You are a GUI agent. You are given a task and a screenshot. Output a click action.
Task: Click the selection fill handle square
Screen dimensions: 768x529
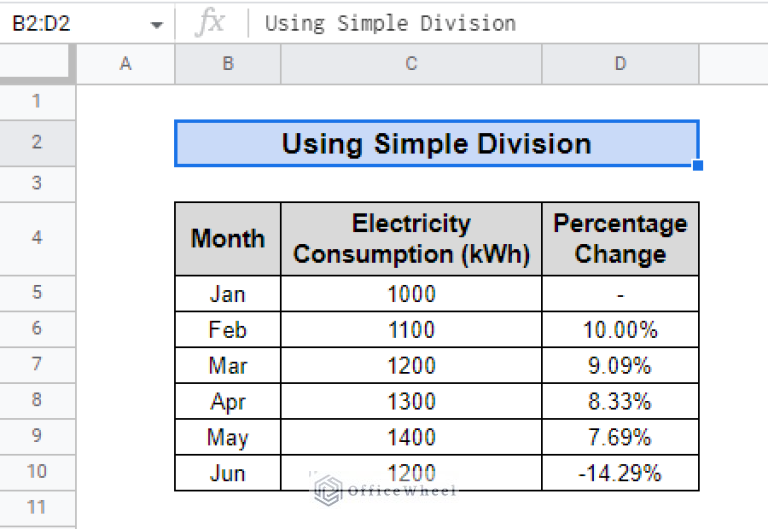698,165
